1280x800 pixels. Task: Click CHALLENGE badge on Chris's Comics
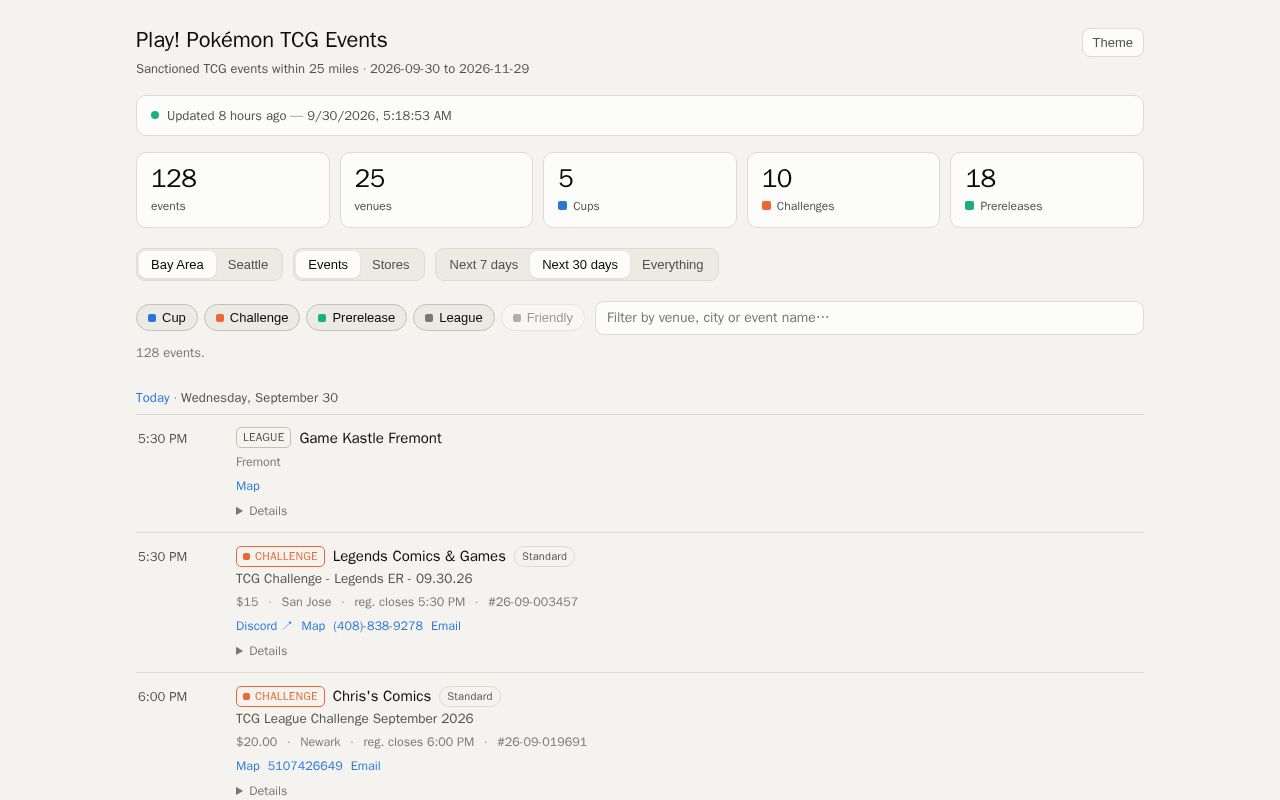(280, 696)
